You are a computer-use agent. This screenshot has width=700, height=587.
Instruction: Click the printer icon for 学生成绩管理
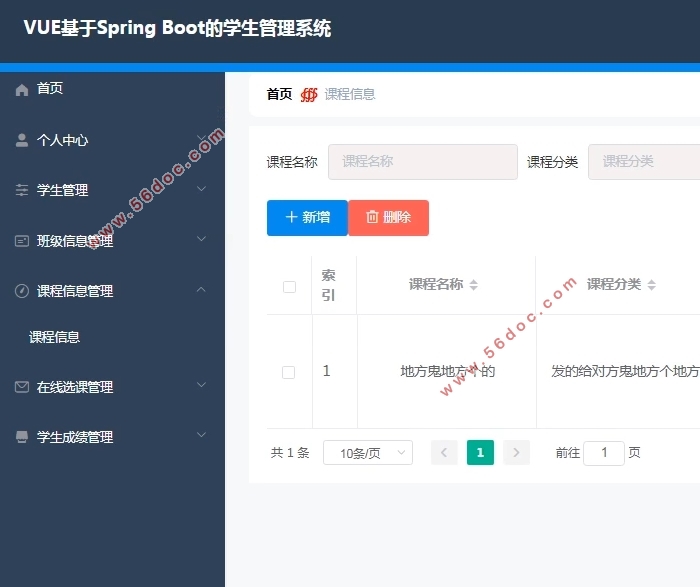22,437
